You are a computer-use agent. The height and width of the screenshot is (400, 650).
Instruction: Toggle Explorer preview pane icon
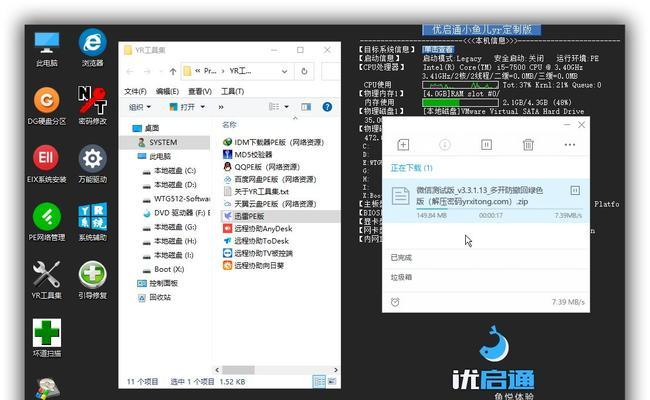tap(306, 107)
